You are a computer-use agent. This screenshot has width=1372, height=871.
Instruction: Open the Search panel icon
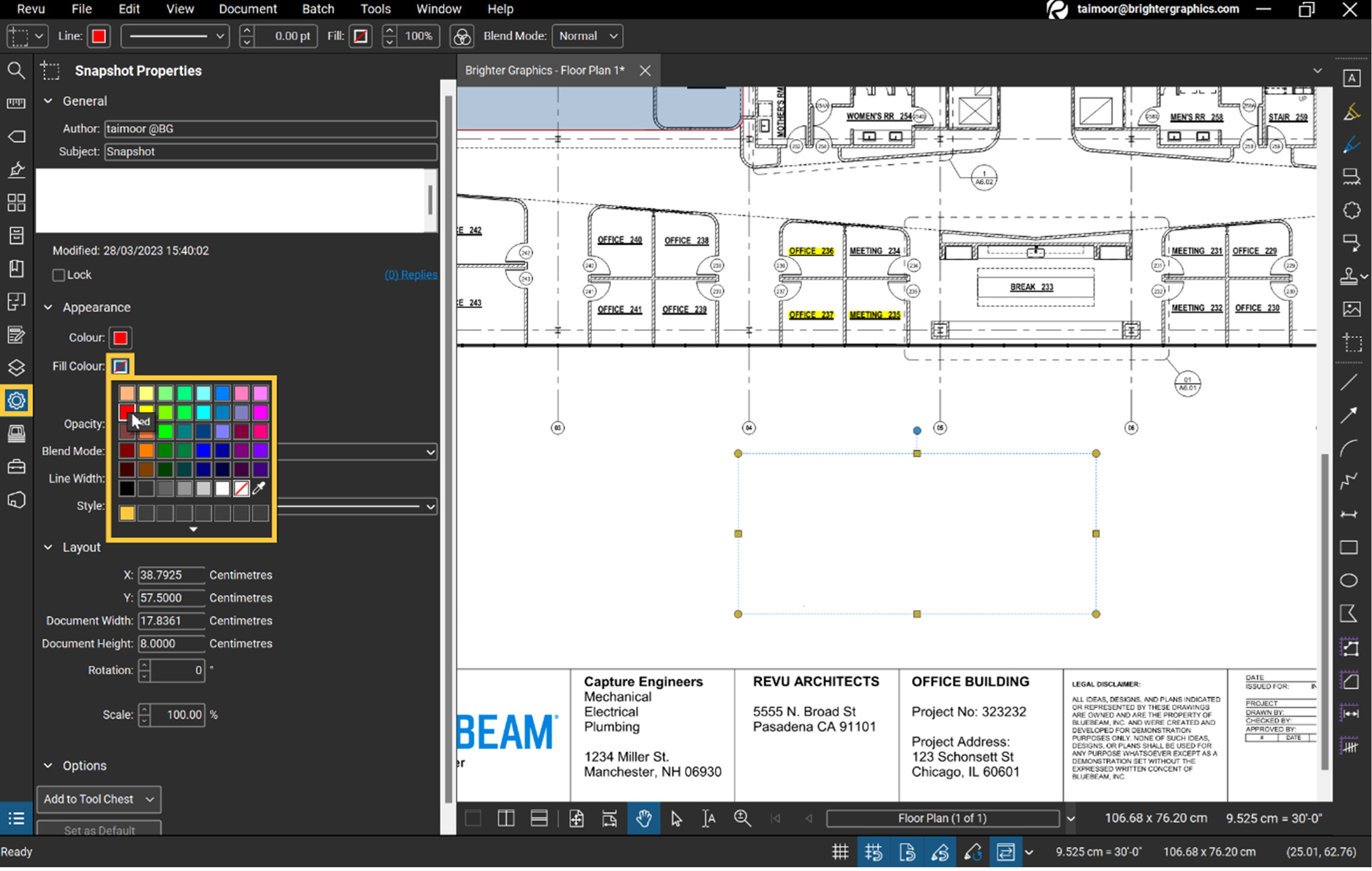(x=16, y=71)
